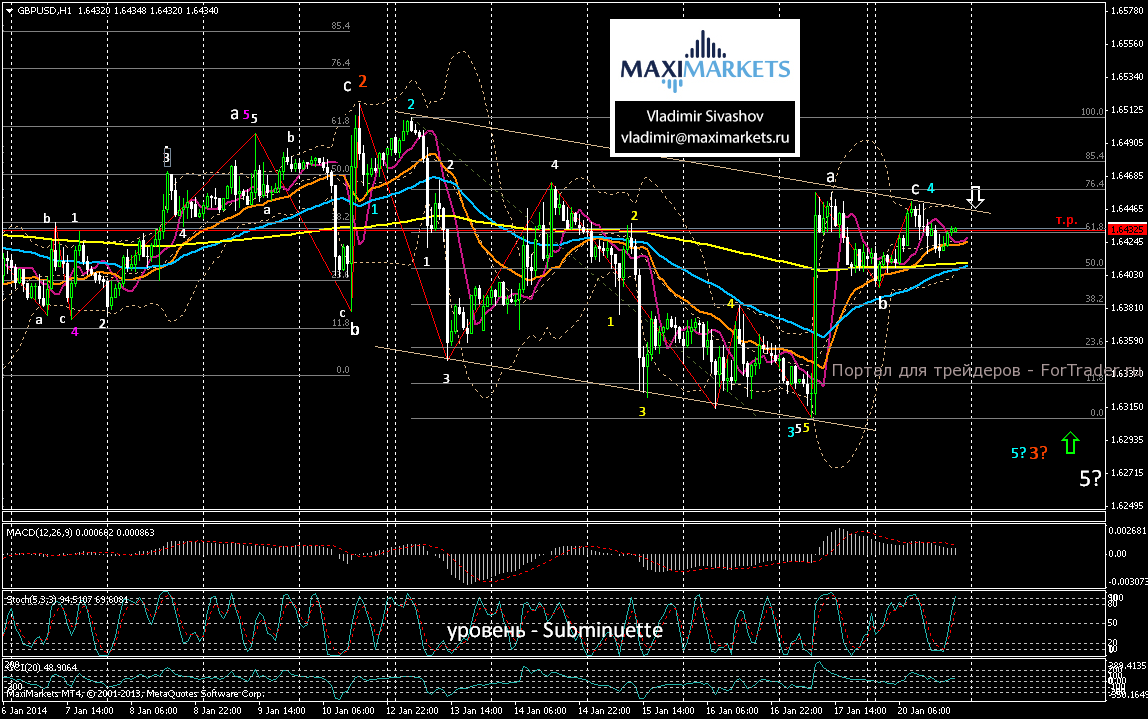
Task: Click the green up arrow marker
Action: pyautogui.click(x=1071, y=442)
